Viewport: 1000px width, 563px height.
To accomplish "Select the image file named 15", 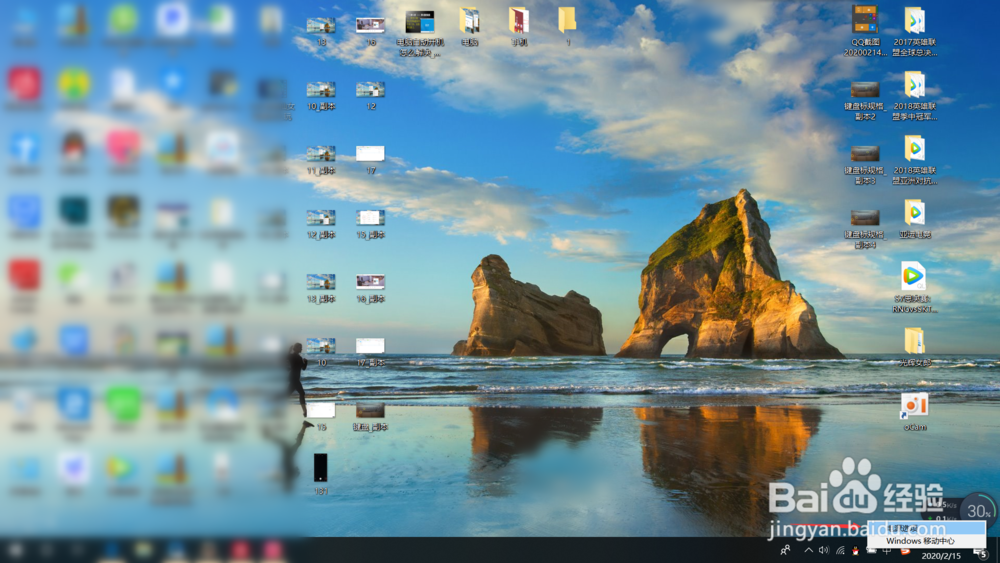I will click(x=321, y=416).
